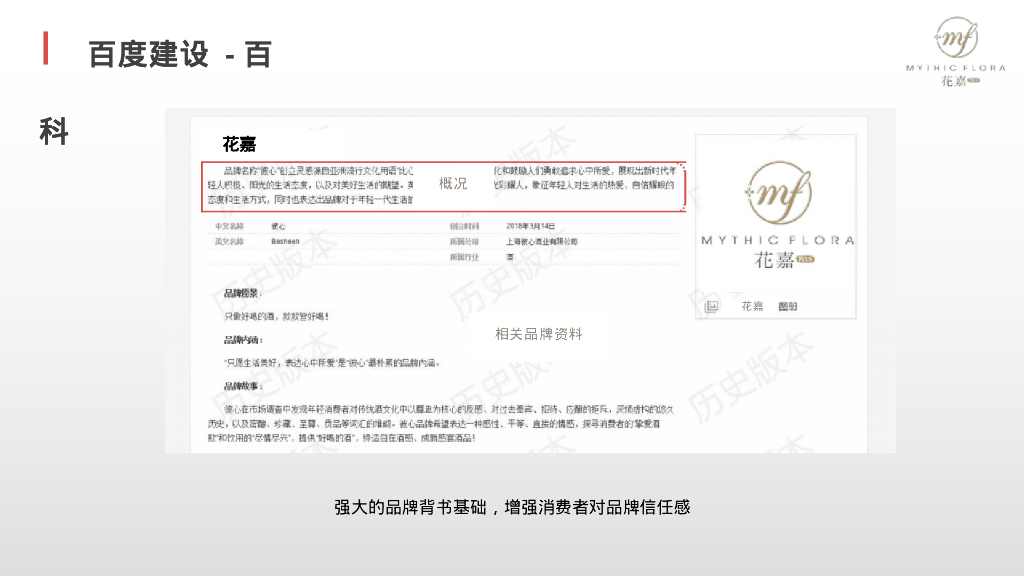The image size is (1024, 576).
Task: Click the large 科 character on slide left
Action: point(54,132)
